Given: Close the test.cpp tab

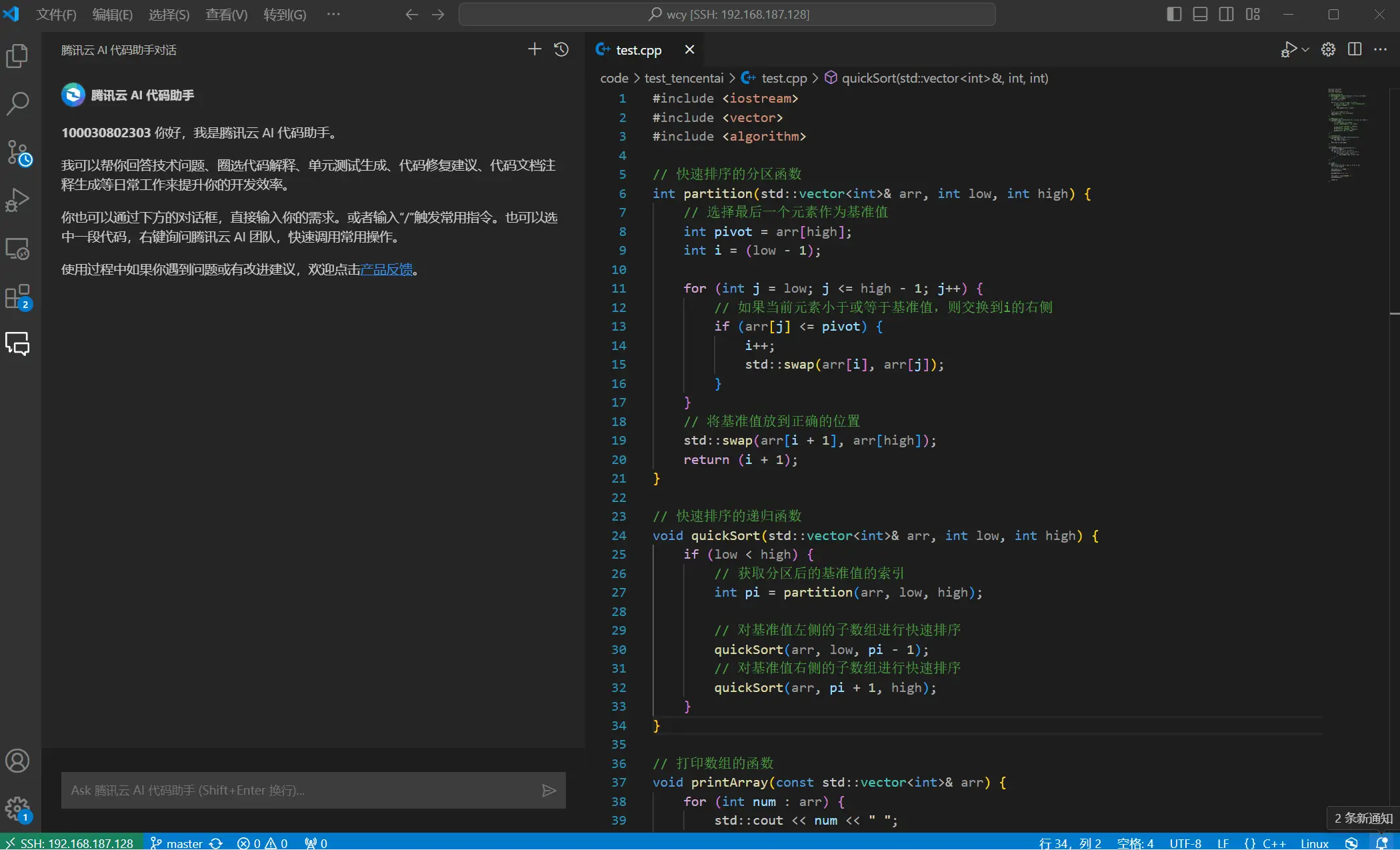Looking at the screenshot, I should click(x=689, y=49).
